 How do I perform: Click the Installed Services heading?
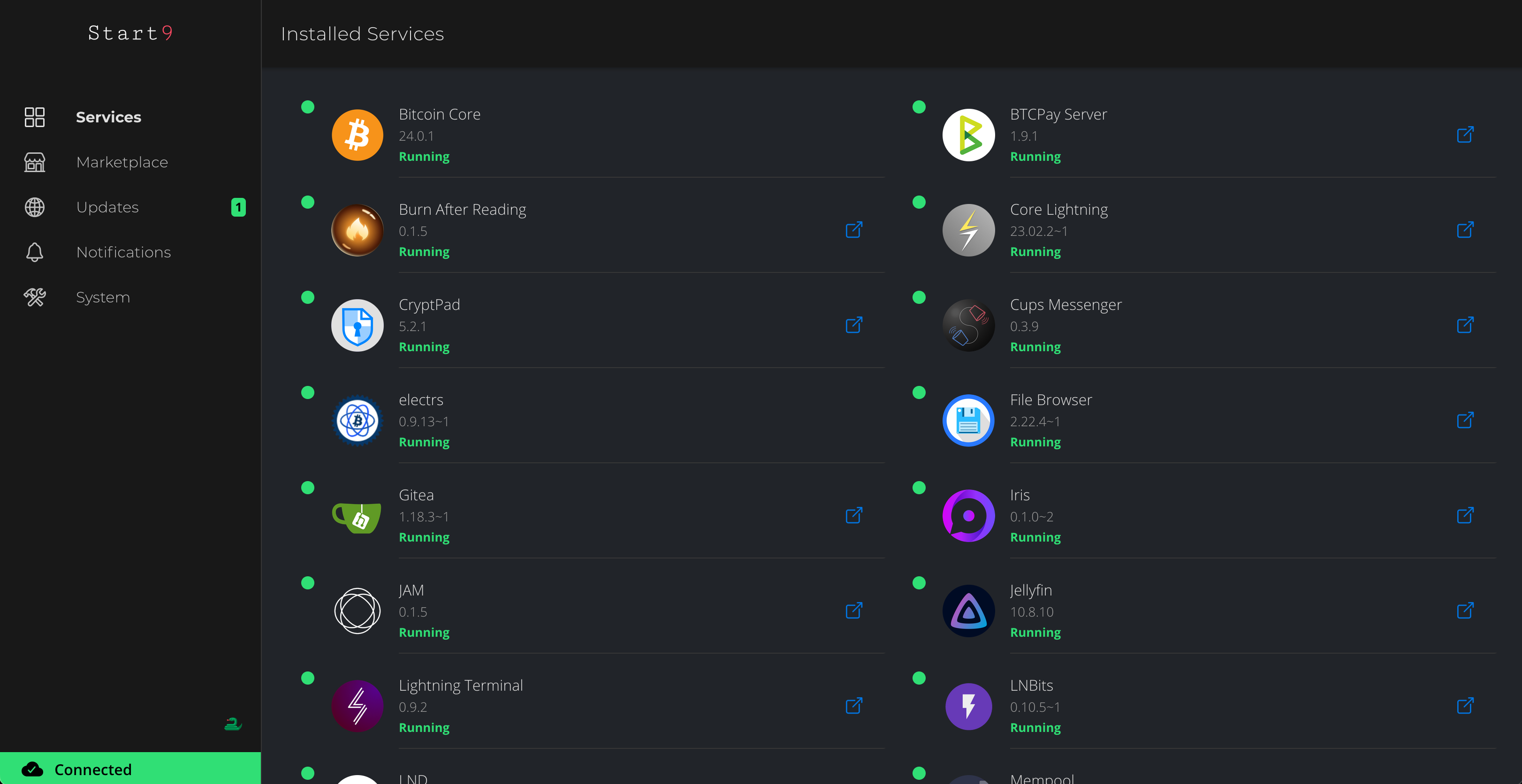pos(362,34)
